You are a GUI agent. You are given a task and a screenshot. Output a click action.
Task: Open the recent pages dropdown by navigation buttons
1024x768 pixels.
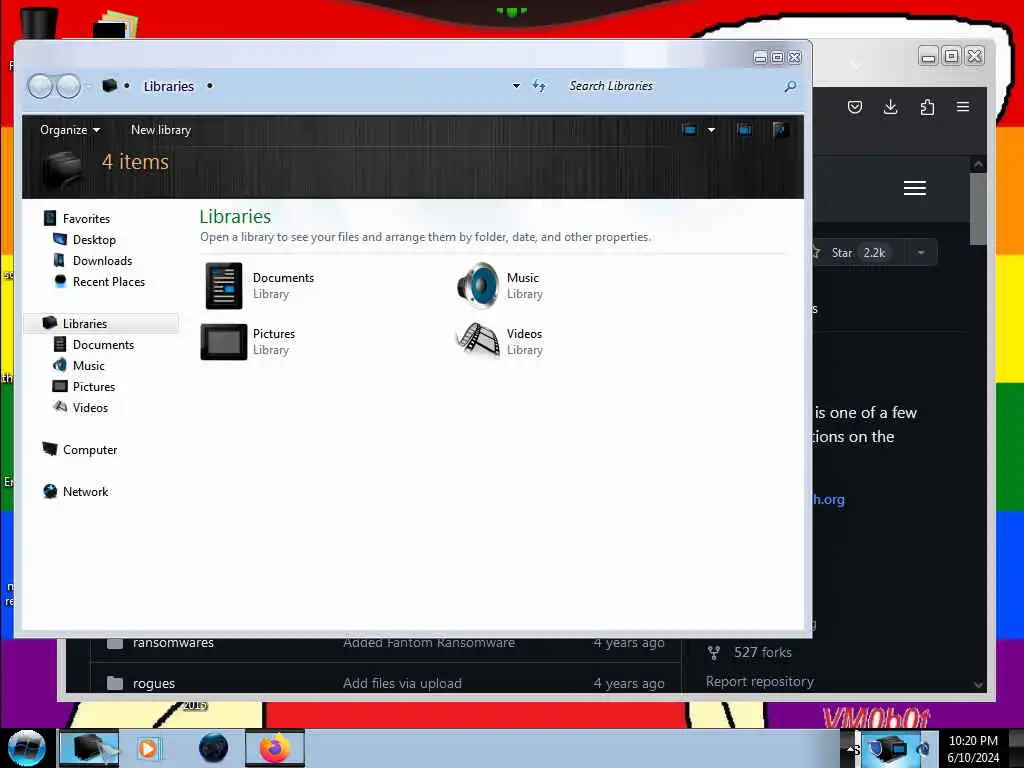pos(88,86)
